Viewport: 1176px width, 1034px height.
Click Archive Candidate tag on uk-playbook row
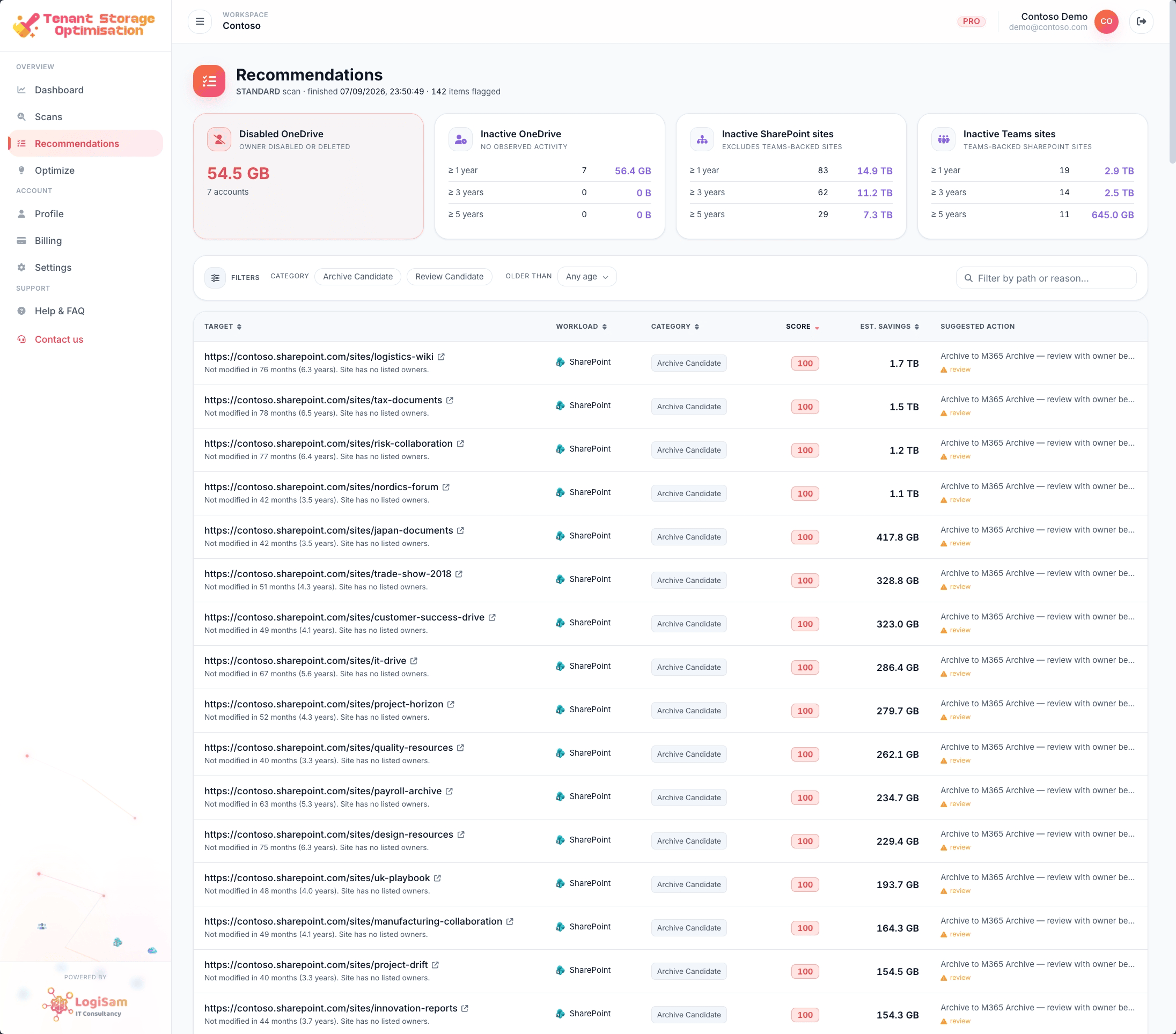[689, 884]
